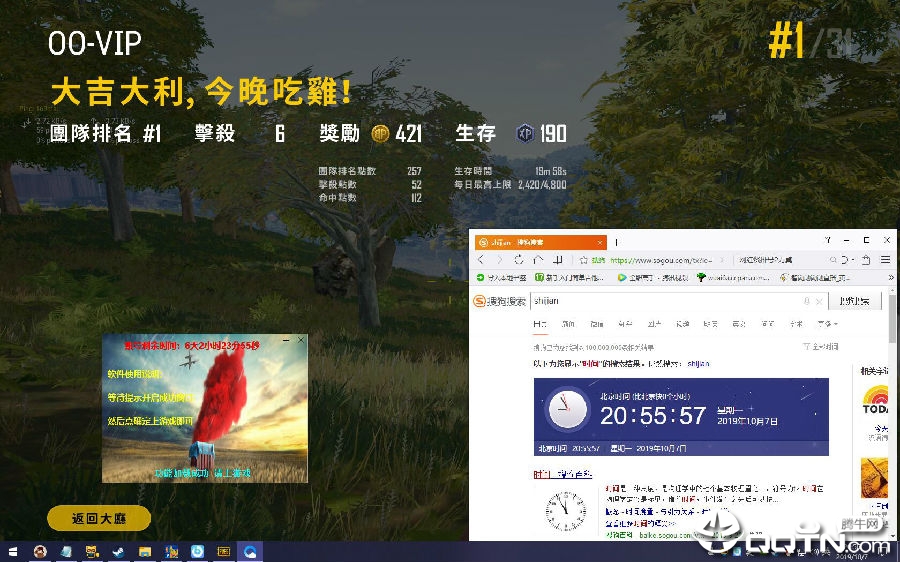Screen dimensions: 900x562
Task: Click the 00-VIP player name
Action: pos(95,43)
